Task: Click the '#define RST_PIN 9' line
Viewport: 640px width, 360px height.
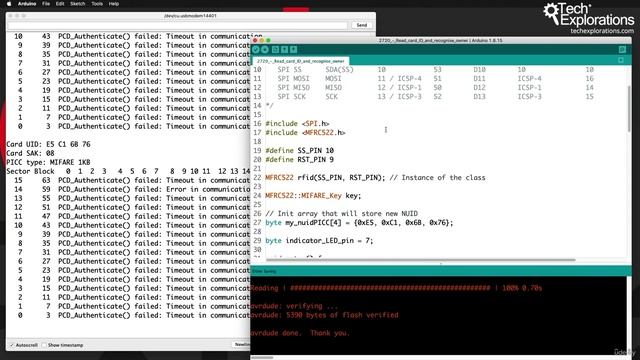Action: (300, 160)
